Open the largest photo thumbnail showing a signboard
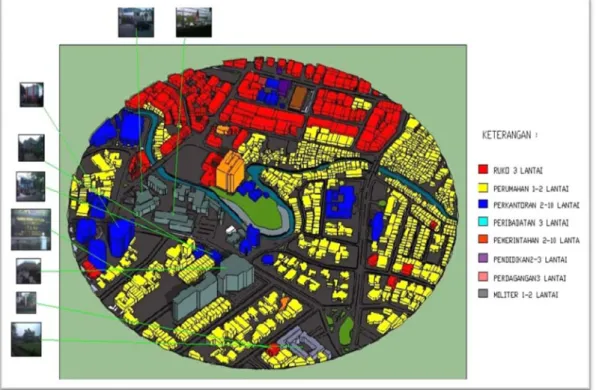The image size is (596, 390). pyautogui.click(x=31, y=229)
